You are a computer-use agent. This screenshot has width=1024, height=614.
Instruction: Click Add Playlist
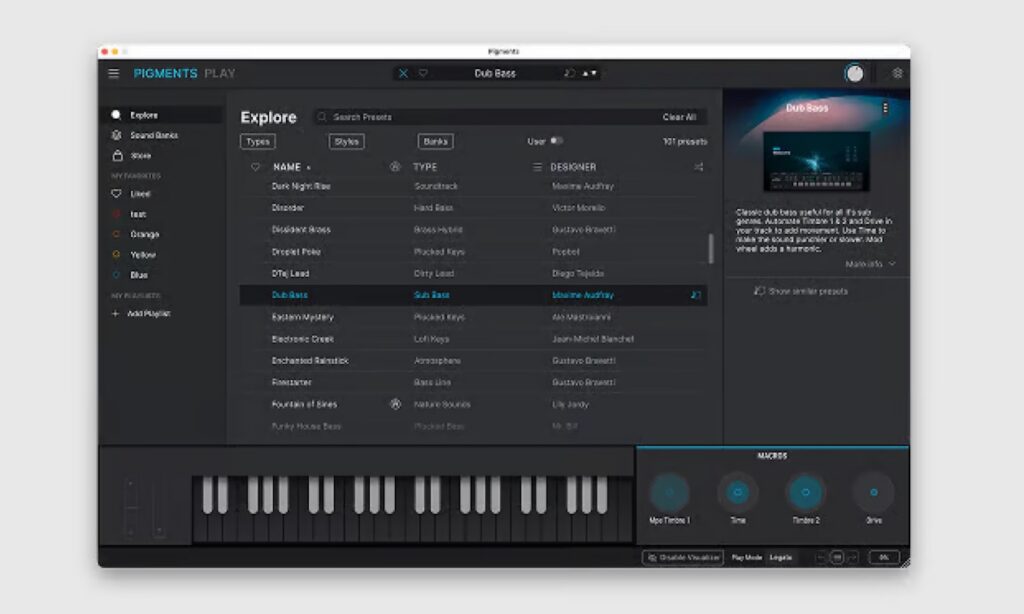(x=149, y=314)
